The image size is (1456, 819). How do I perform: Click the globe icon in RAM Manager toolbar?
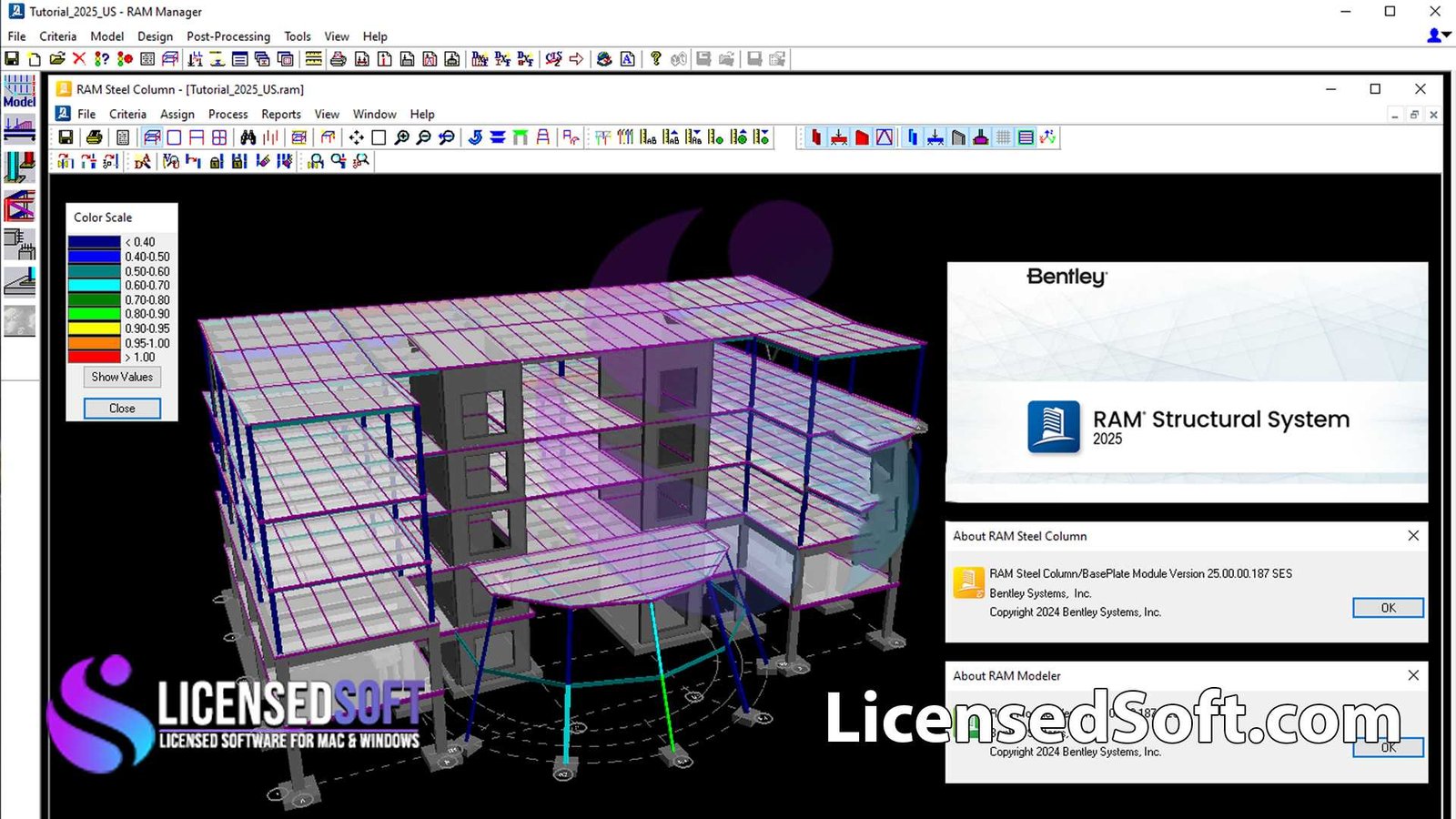pyautogui.click(x=604, y=59)
